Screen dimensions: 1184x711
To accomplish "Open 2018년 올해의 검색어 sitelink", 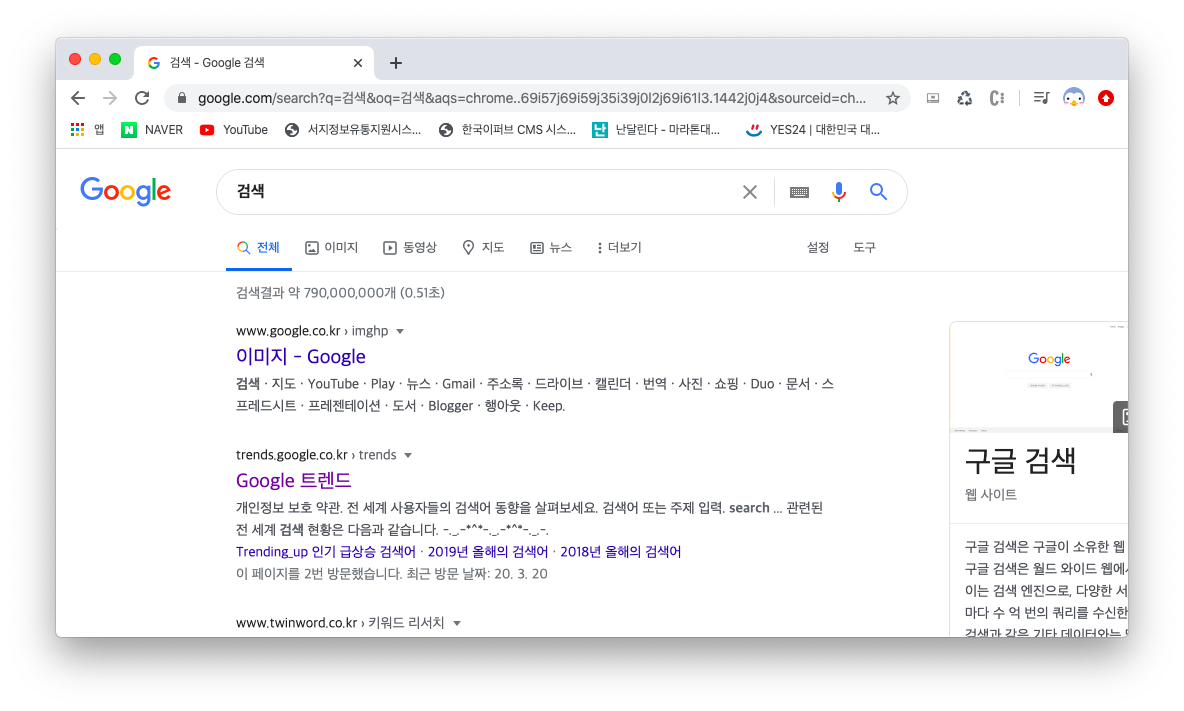I will tap(621, 552).
